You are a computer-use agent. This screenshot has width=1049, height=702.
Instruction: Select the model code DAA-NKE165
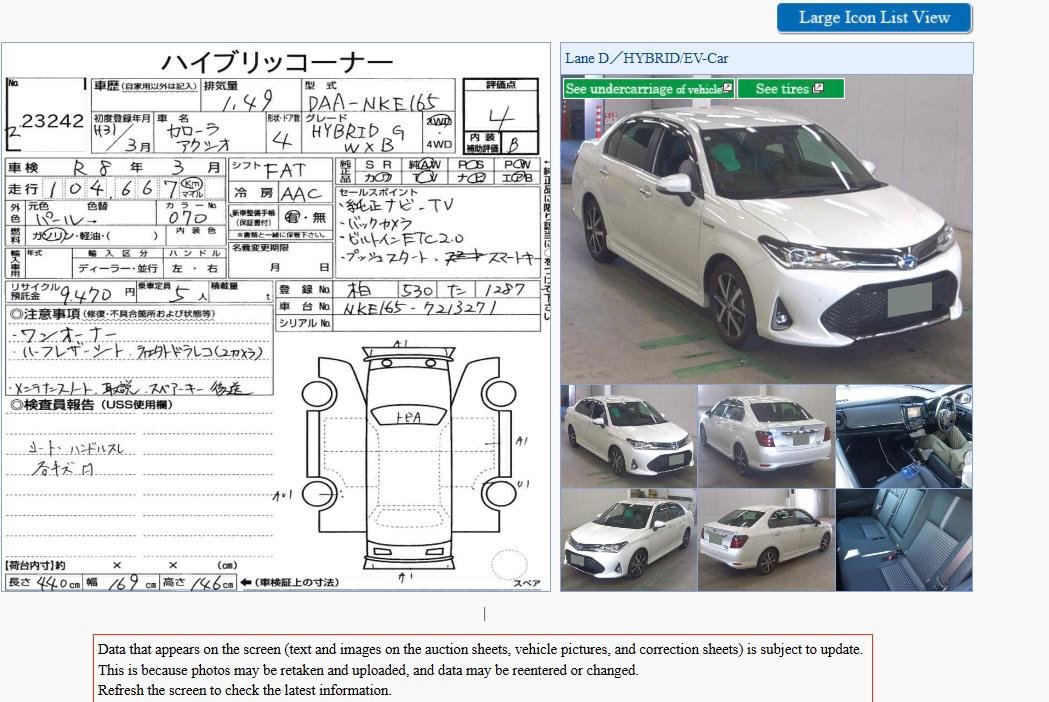point(373,102)
